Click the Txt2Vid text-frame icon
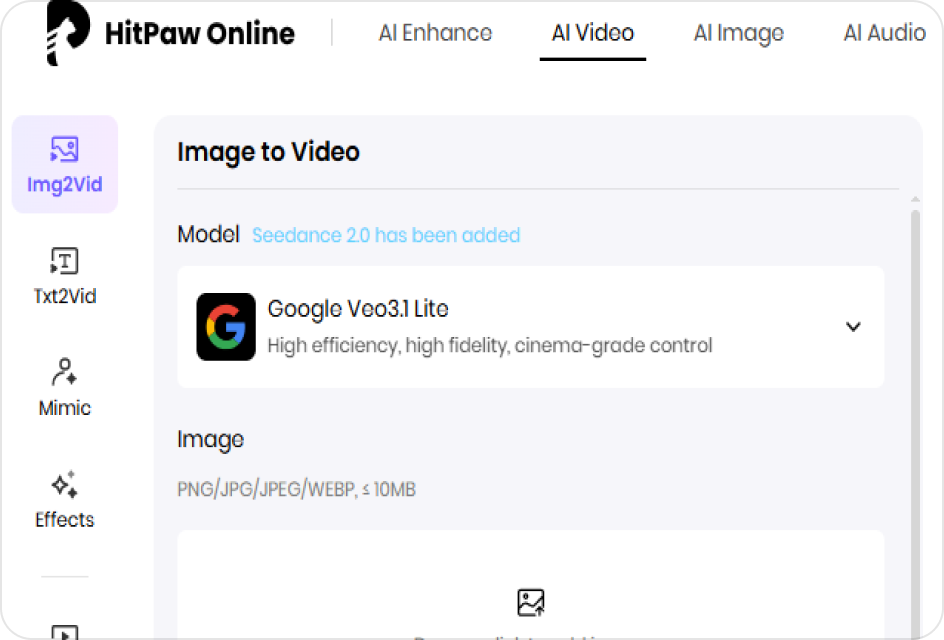Image resolution: width=944 pixels, height=640 pixels. pyautogui.click(x=64, y=258)
